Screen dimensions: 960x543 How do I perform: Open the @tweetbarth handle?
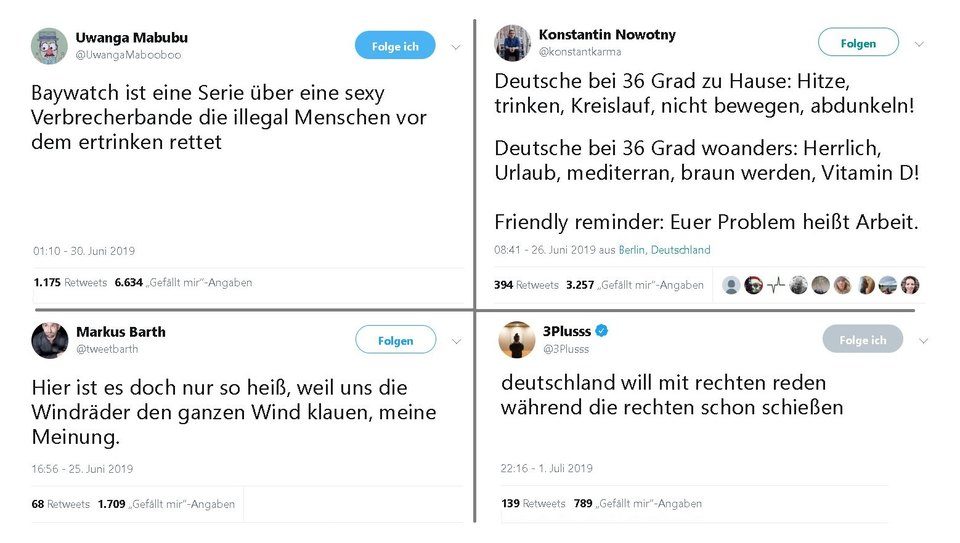(x=107, y=349)
